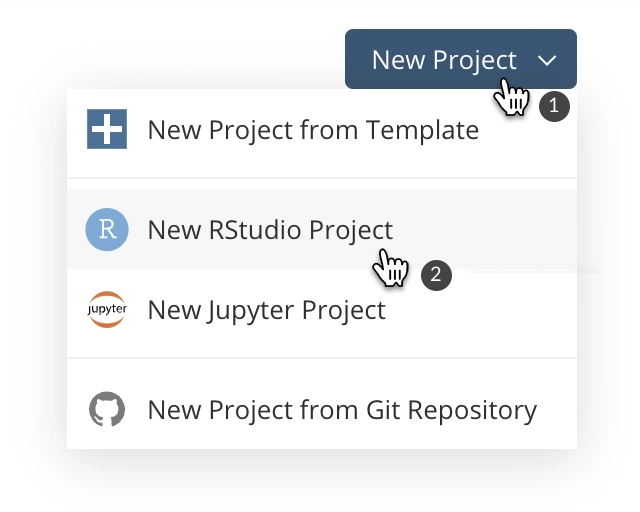This screenshot has height=512, width=640.
Task: Click the "New Project" button text
Action: pos(444,61)
